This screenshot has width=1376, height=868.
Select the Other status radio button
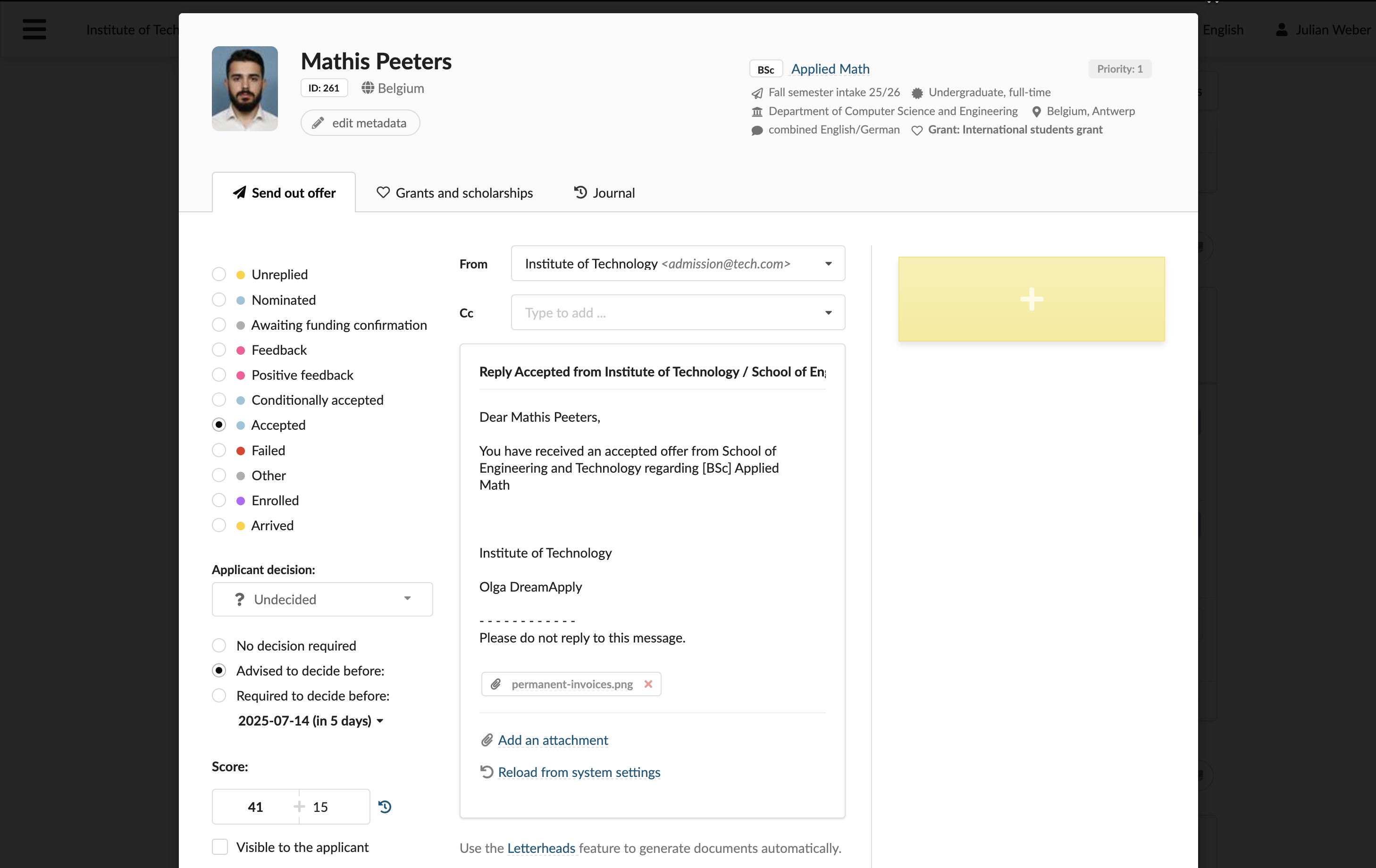219,476
